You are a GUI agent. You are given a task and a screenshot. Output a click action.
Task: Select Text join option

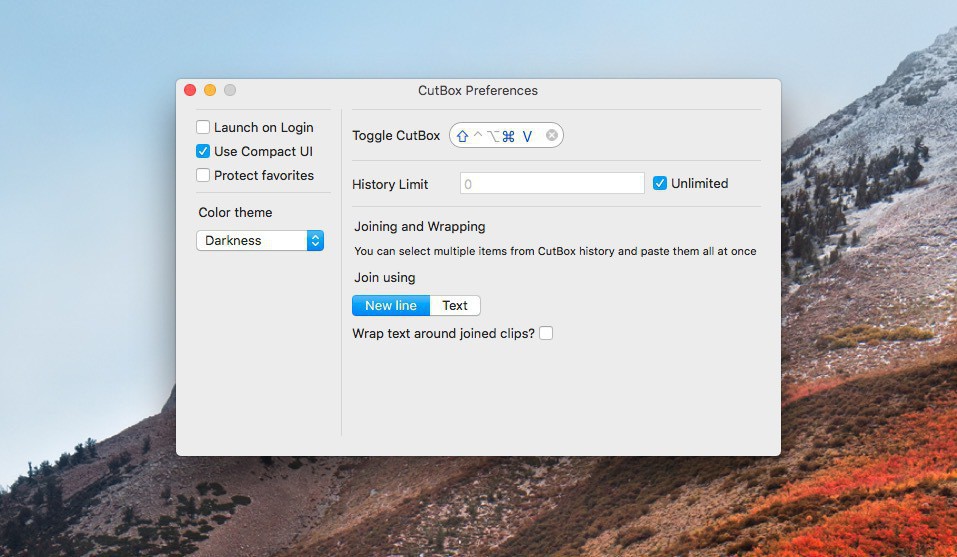[x=455, y=306]
